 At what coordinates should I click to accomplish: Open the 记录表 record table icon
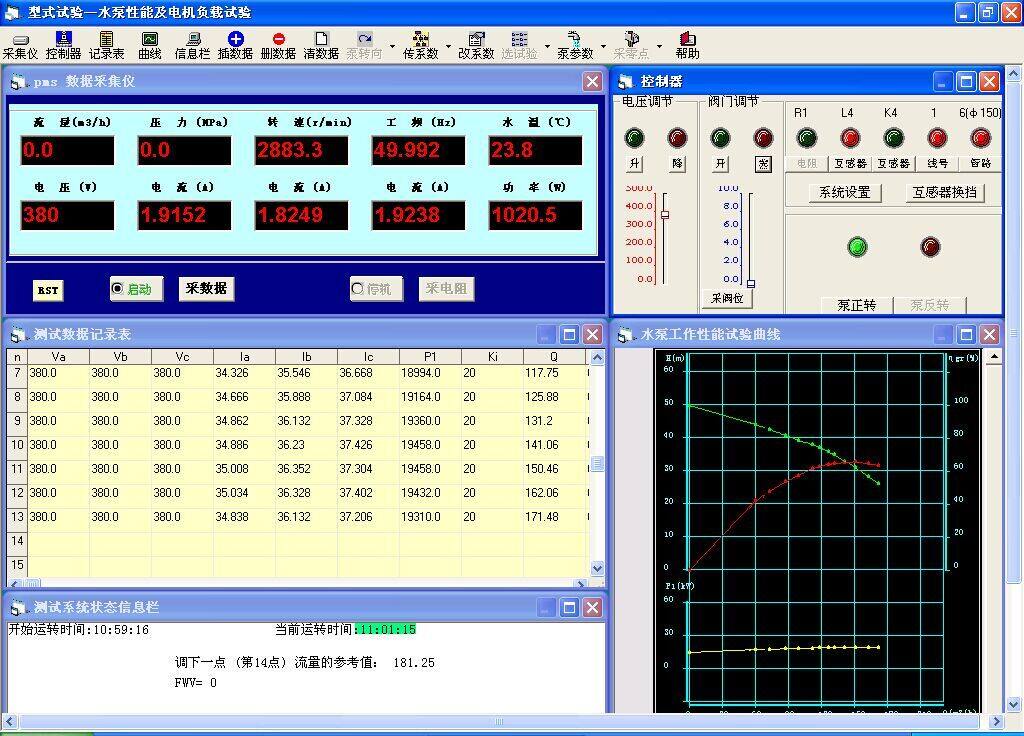click(x=106, y=46)
